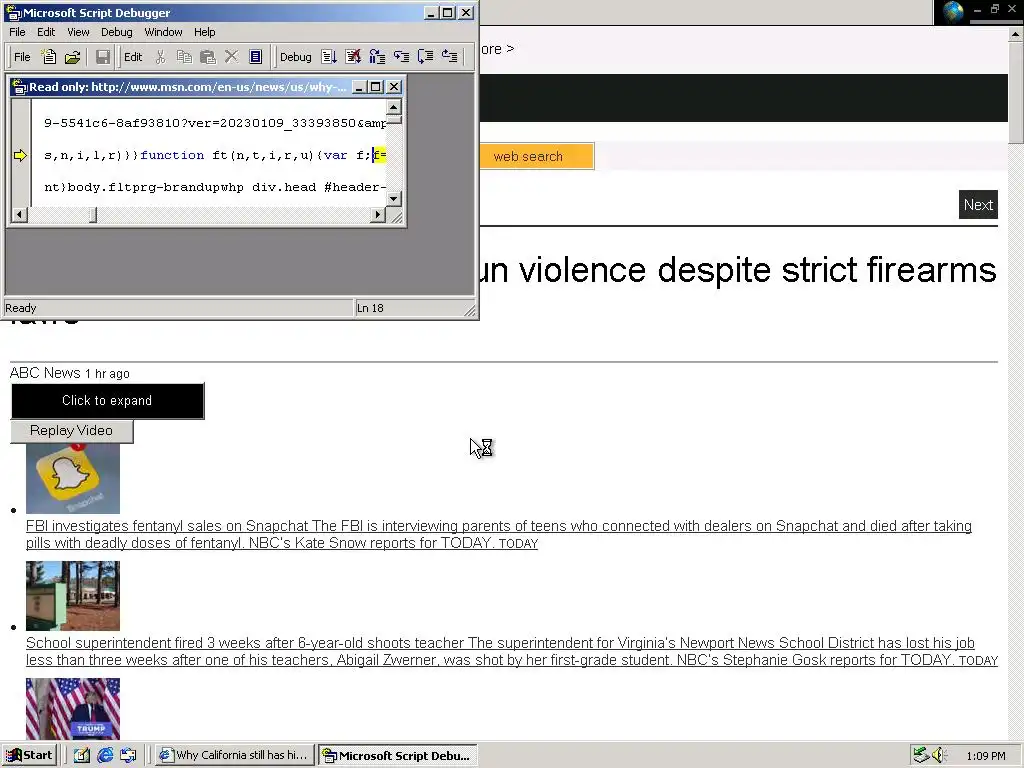Viewport: 1024px width, 768px height.
Task: Click the Start button
Action: point(29,755)
